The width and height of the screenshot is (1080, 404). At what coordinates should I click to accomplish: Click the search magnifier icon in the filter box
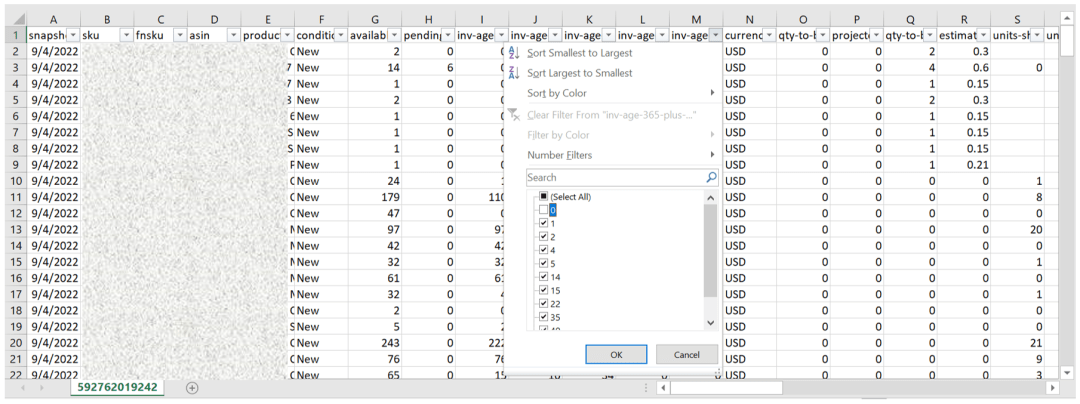[x=711, y=177]
